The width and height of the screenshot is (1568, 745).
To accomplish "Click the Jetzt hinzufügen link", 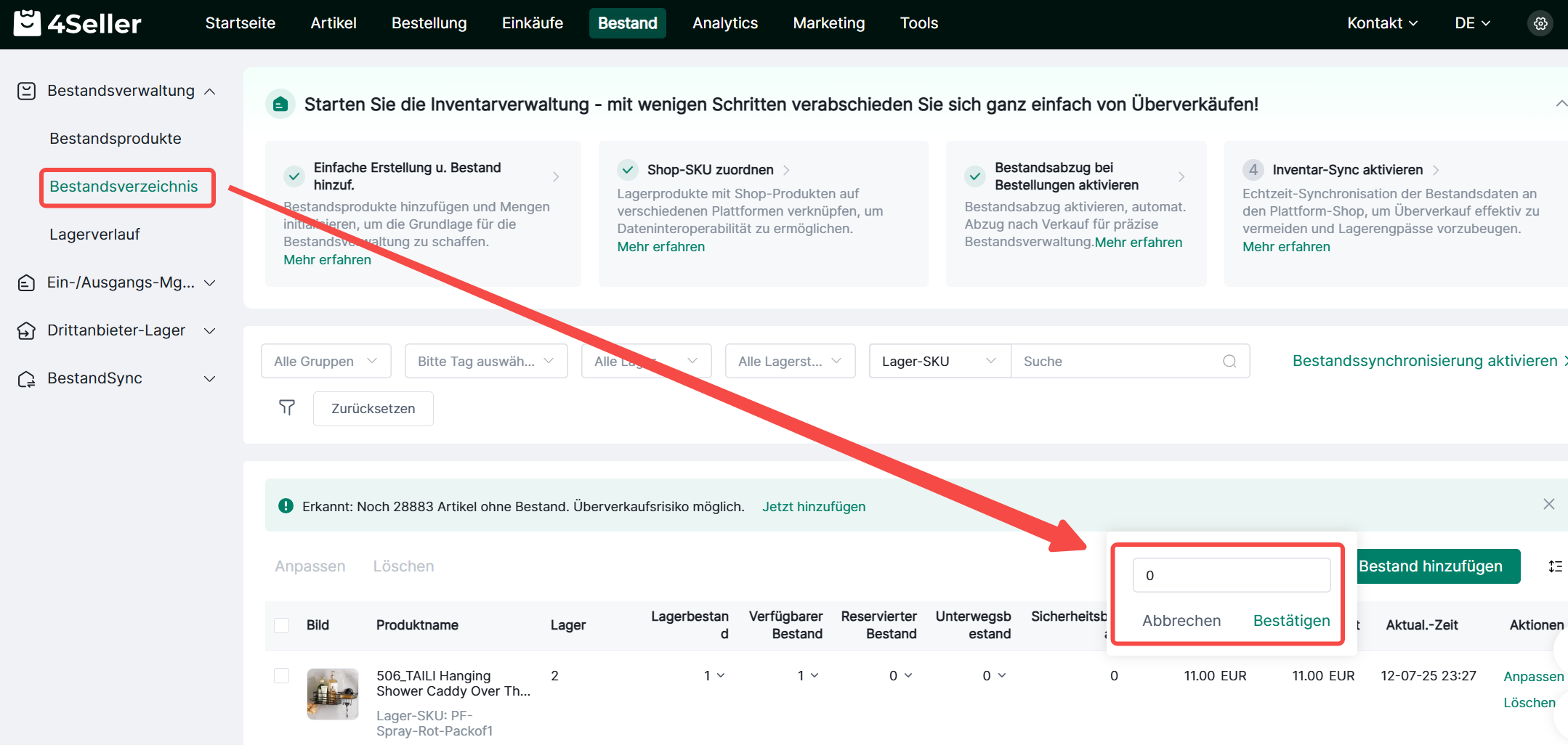I will pyautogui.click(x=813, y=507).
